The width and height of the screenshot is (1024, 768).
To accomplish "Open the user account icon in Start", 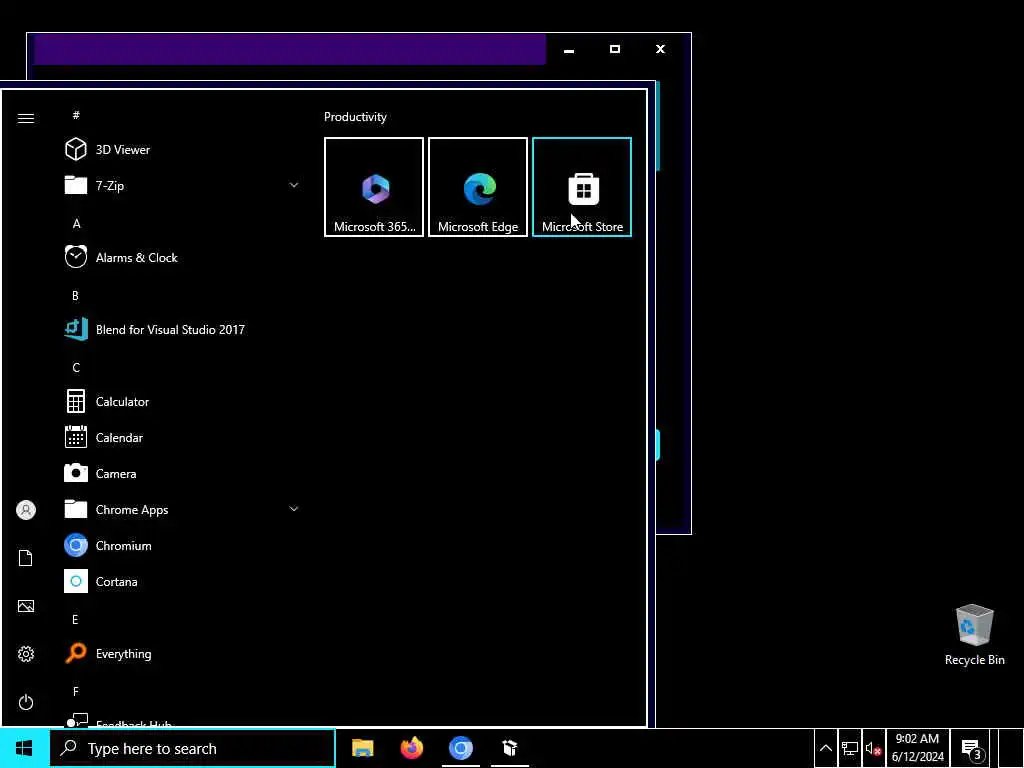I will pos(25,510).
